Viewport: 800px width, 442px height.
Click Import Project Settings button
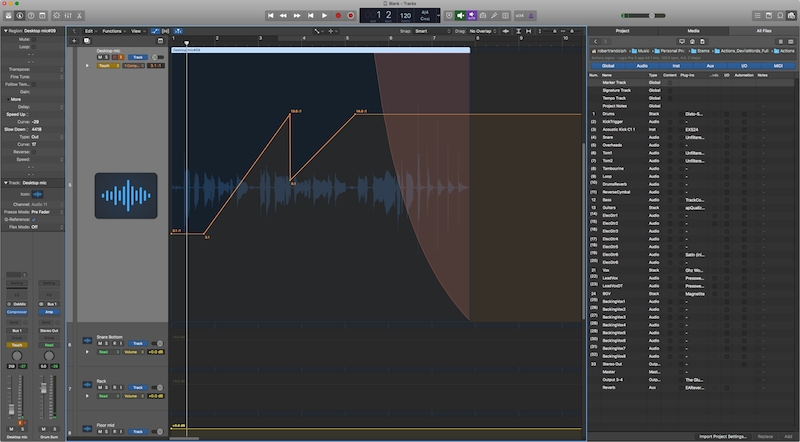tap(724, 436)
